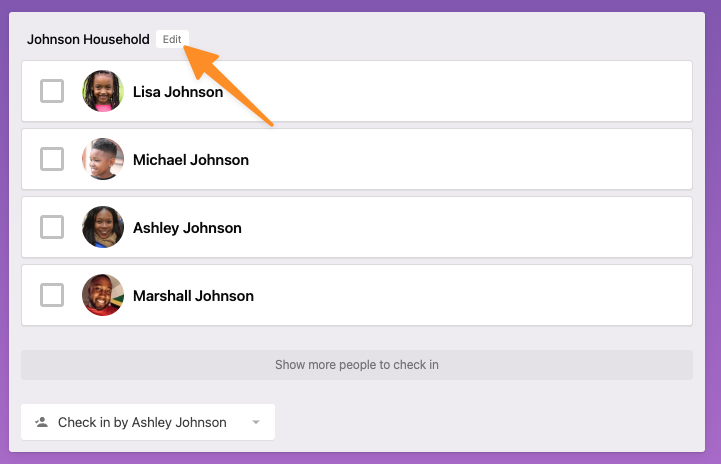Click Marshall Johnson's profile photo
Viewport: 721px width, 464px height.
click(103, 295)
